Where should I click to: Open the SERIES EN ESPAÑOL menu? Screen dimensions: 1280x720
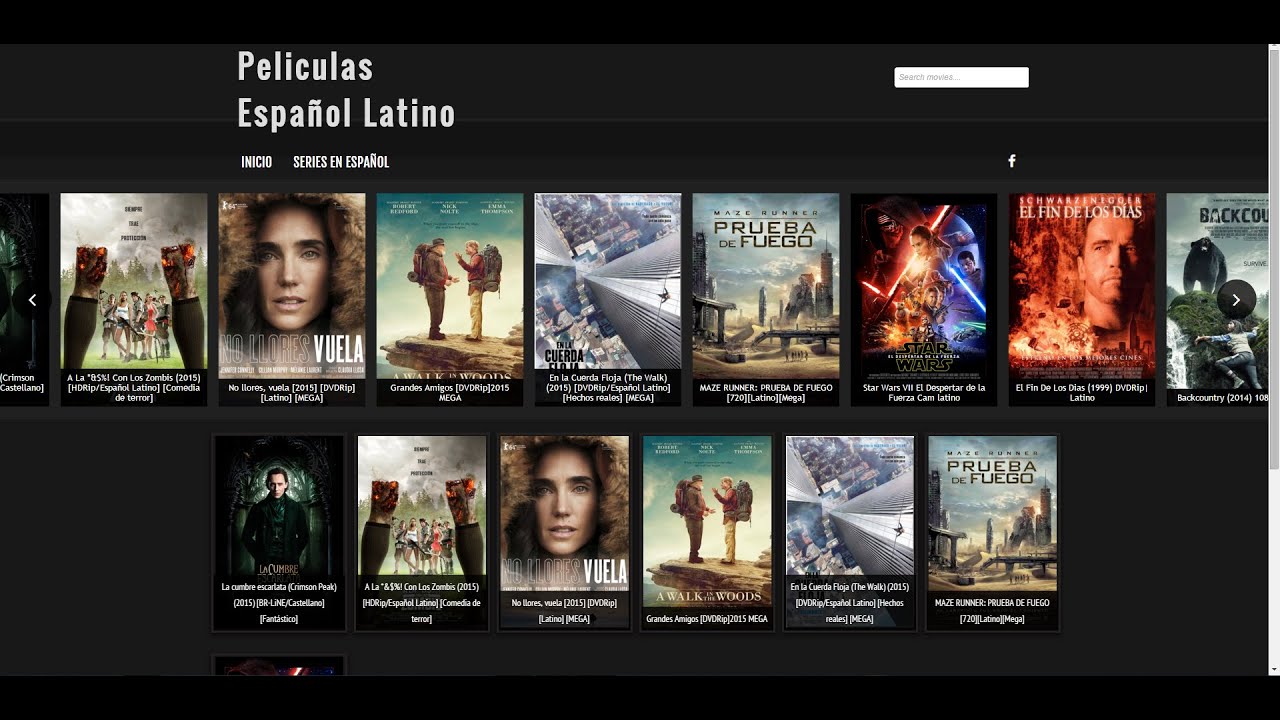(x=341, y=162)
